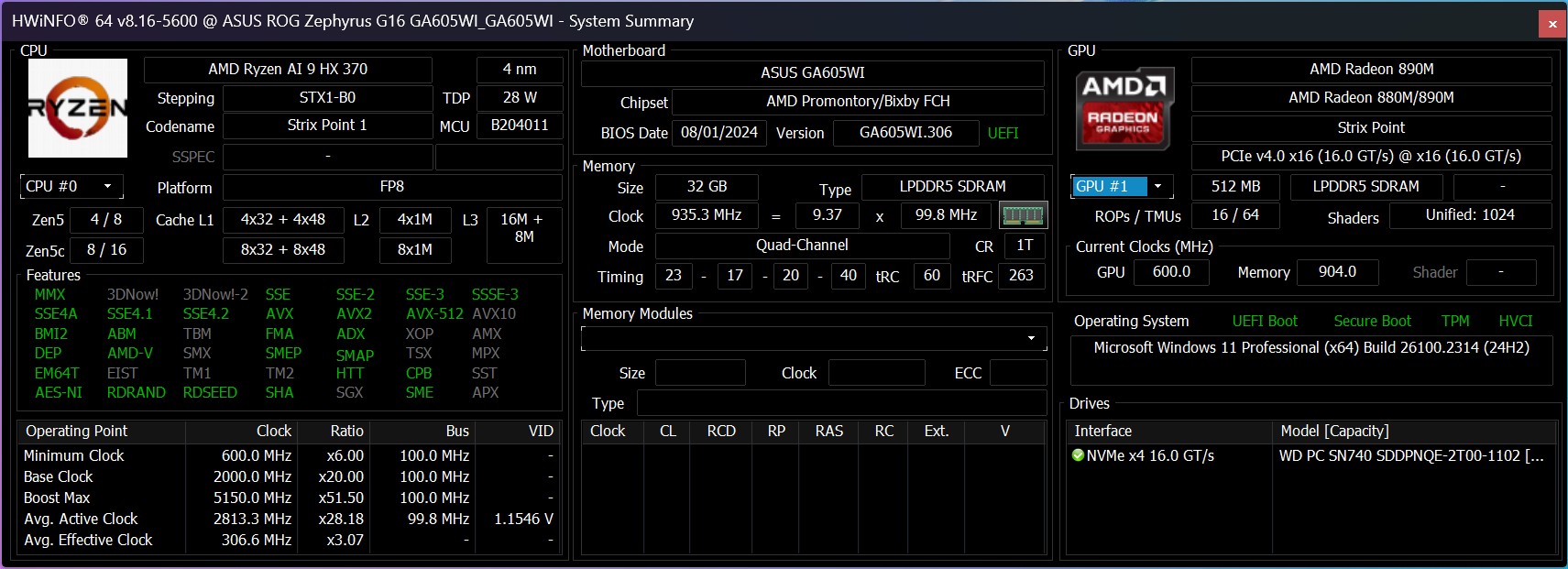Click the Unified: 1024 shaders field

tap(1470, 215)
